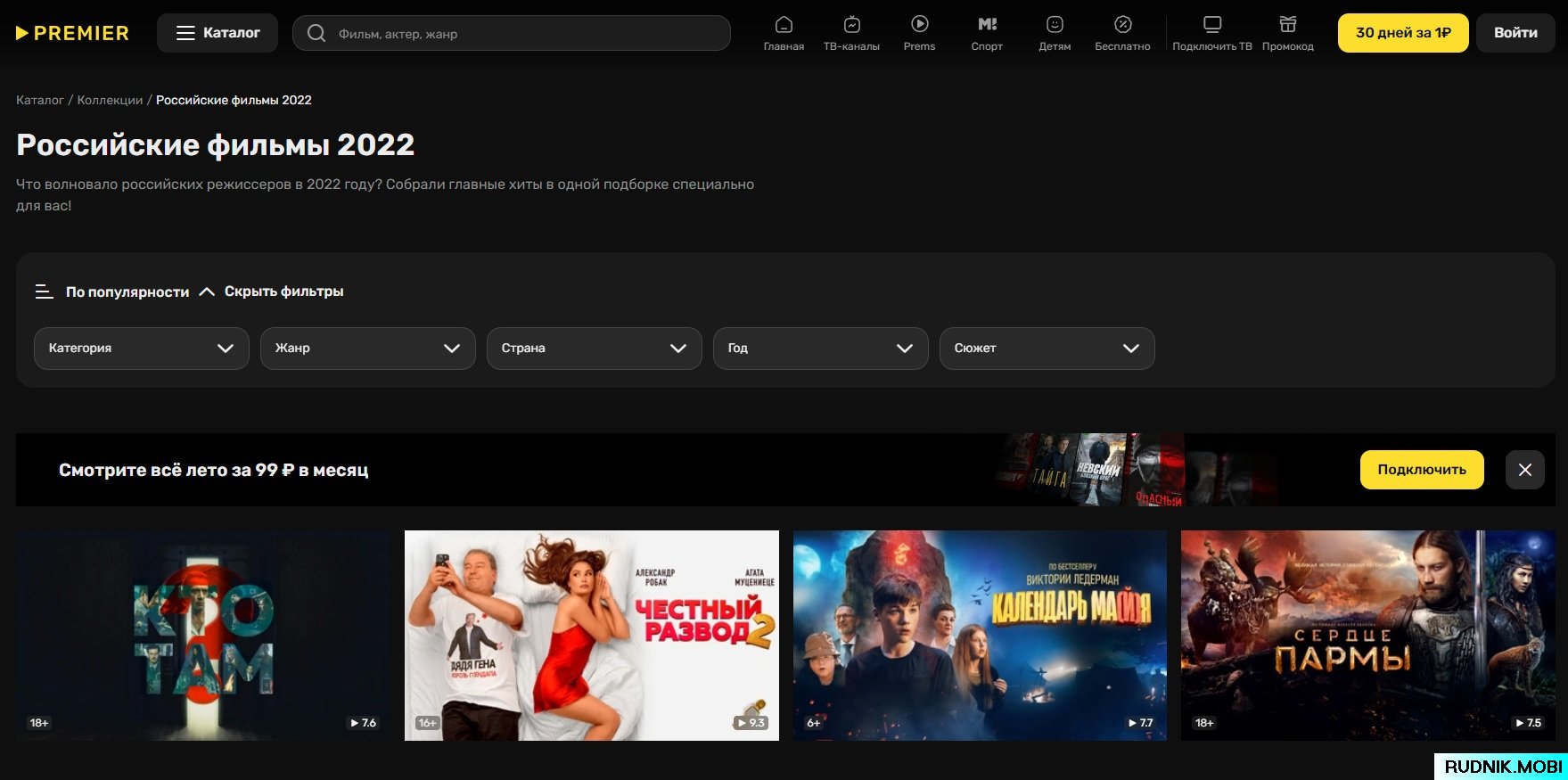This screenshot has height=780, width=1568.
Task: Expand the Страна filter dropdown
Action: click(x=595, y=349)
